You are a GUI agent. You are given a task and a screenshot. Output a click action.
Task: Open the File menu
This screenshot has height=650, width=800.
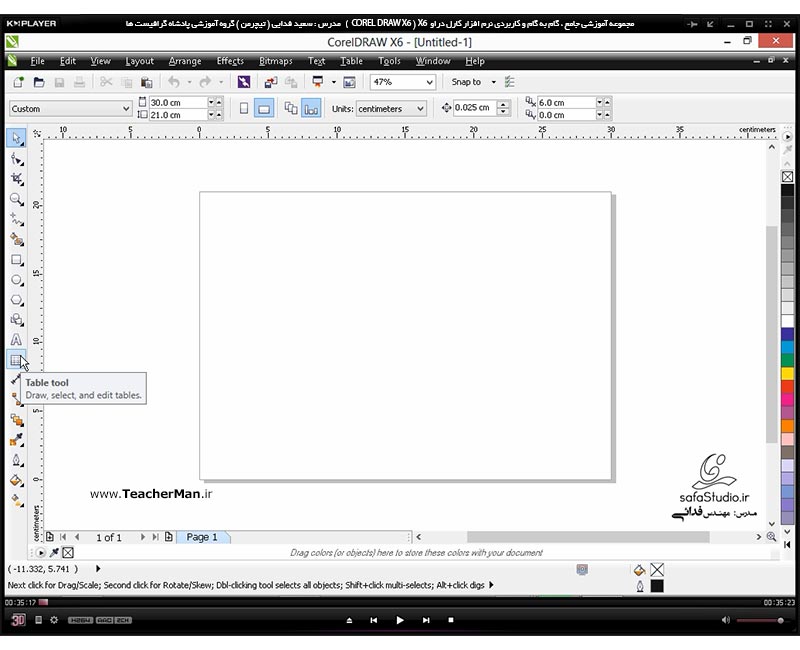(x=37, y=61)
